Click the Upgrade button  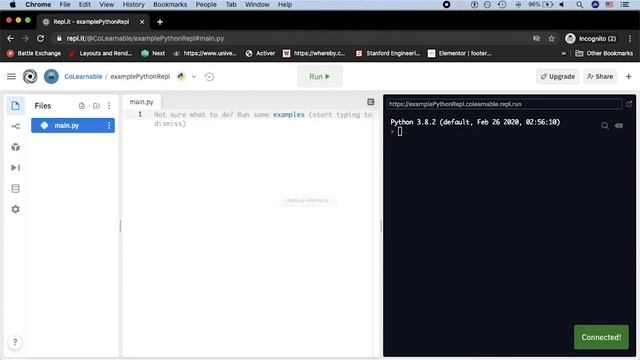(558, 76)
